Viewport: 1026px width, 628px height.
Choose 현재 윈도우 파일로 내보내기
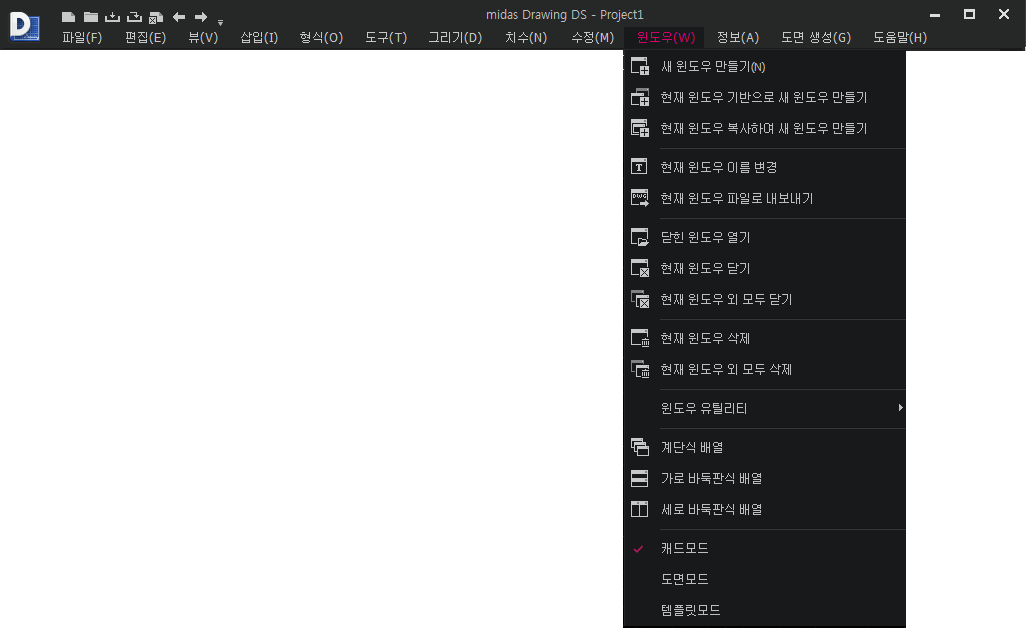point(737,198)
